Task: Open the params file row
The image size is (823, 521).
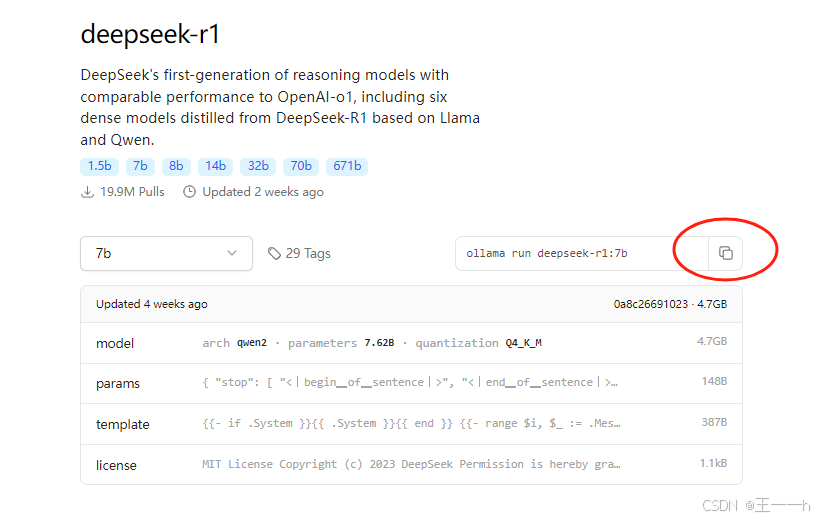Action: (x=411, y=384)
